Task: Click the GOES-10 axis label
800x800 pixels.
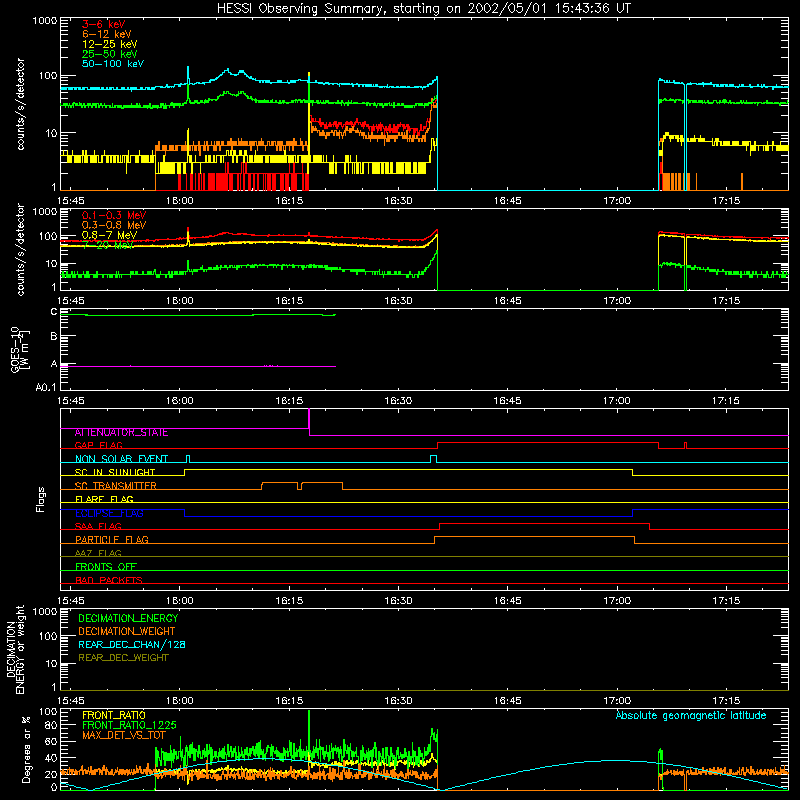Action: (20, 350)
